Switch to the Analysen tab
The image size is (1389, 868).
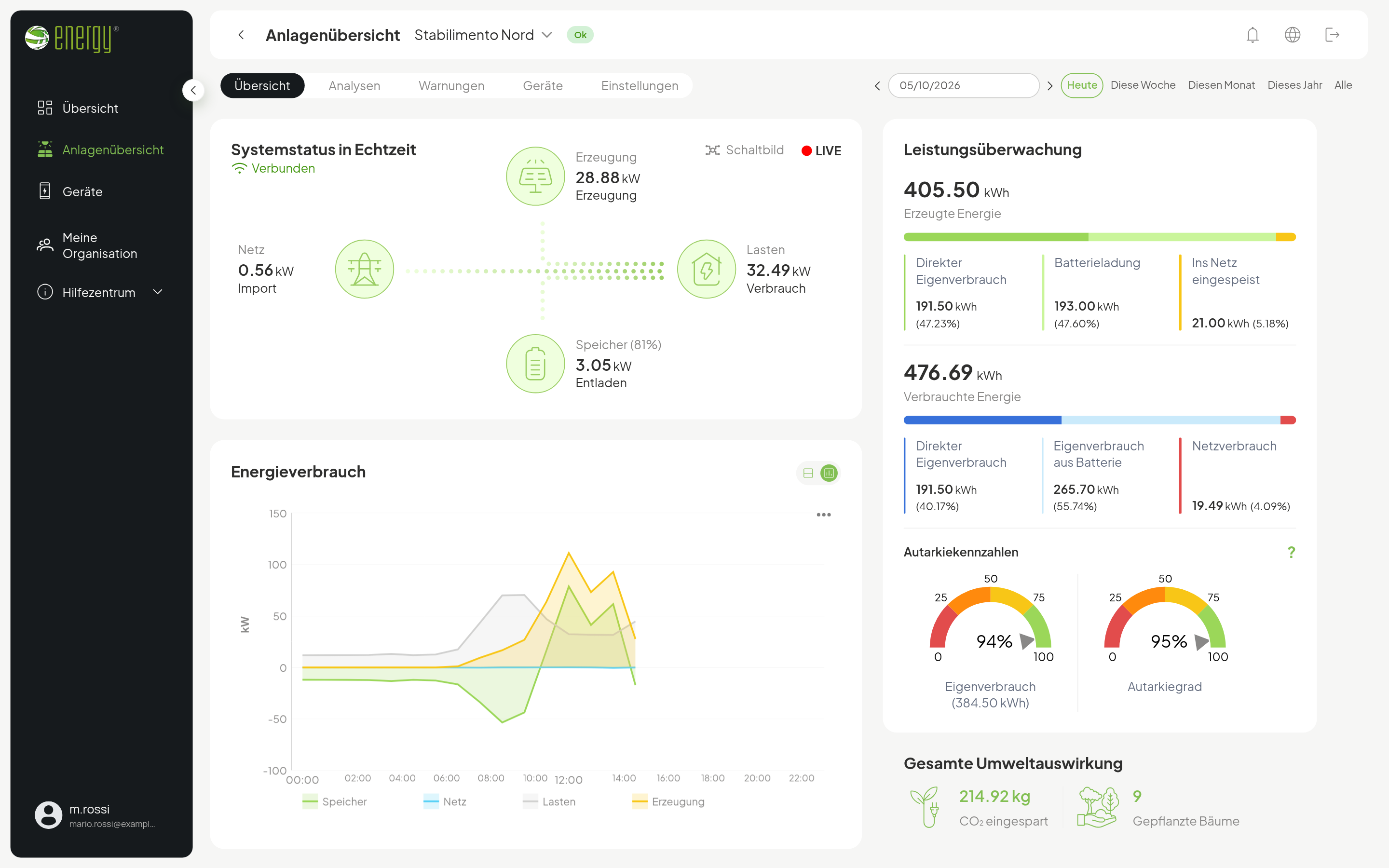354,85
